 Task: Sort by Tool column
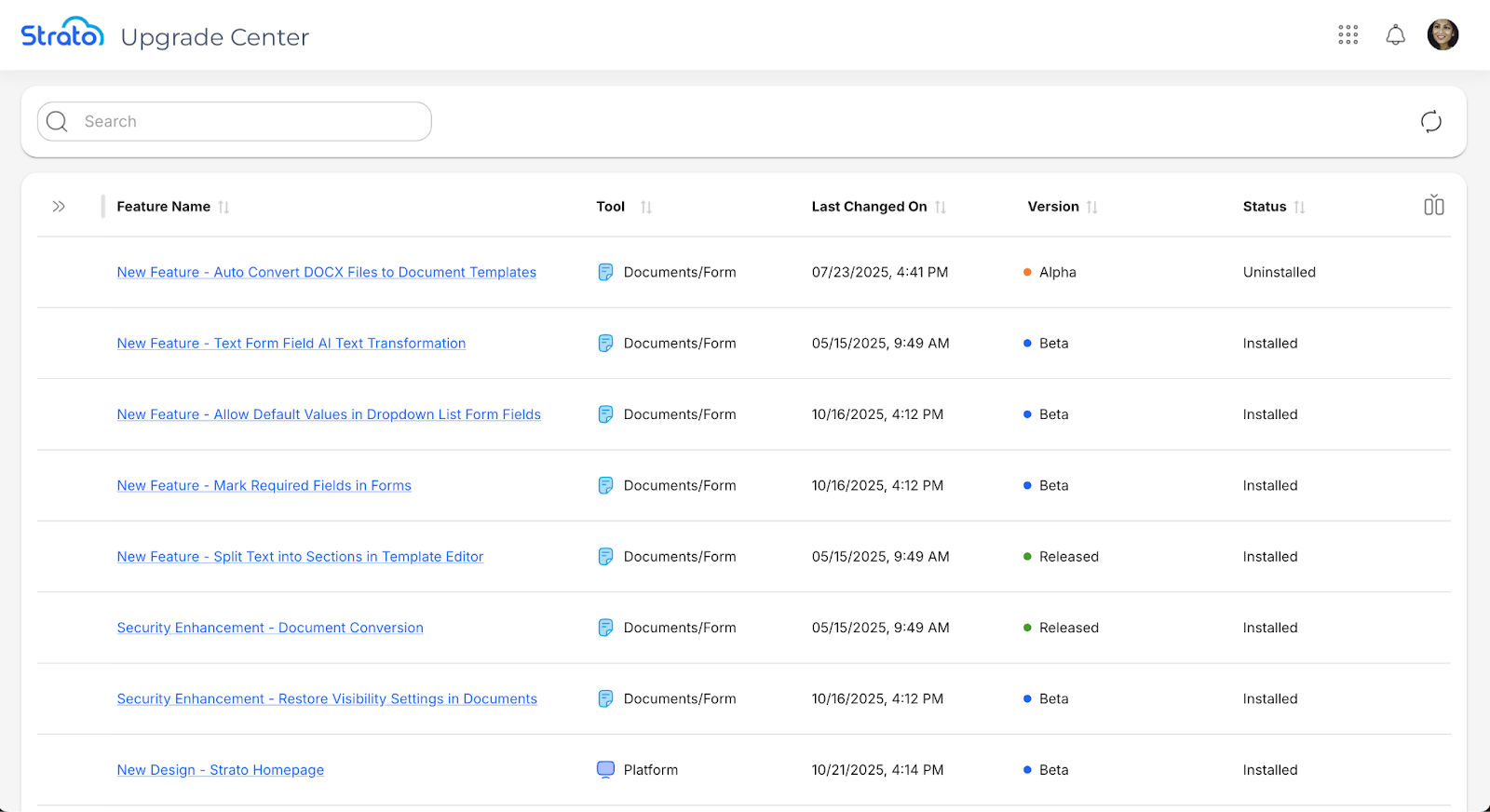[x=645, y=208]
